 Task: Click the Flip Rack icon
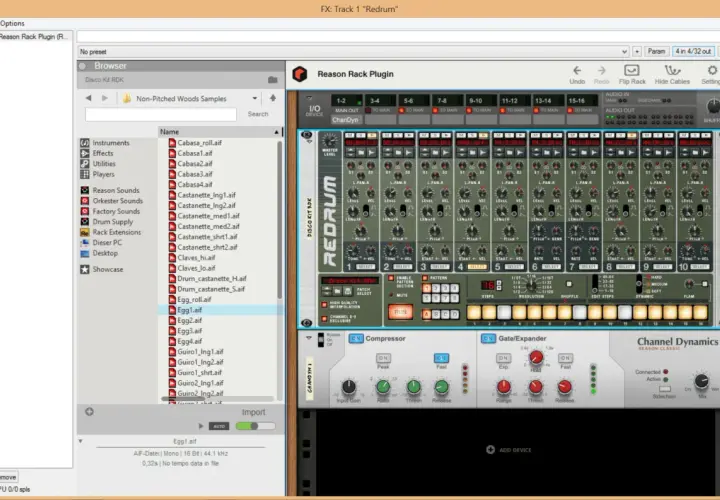[632, 70]
